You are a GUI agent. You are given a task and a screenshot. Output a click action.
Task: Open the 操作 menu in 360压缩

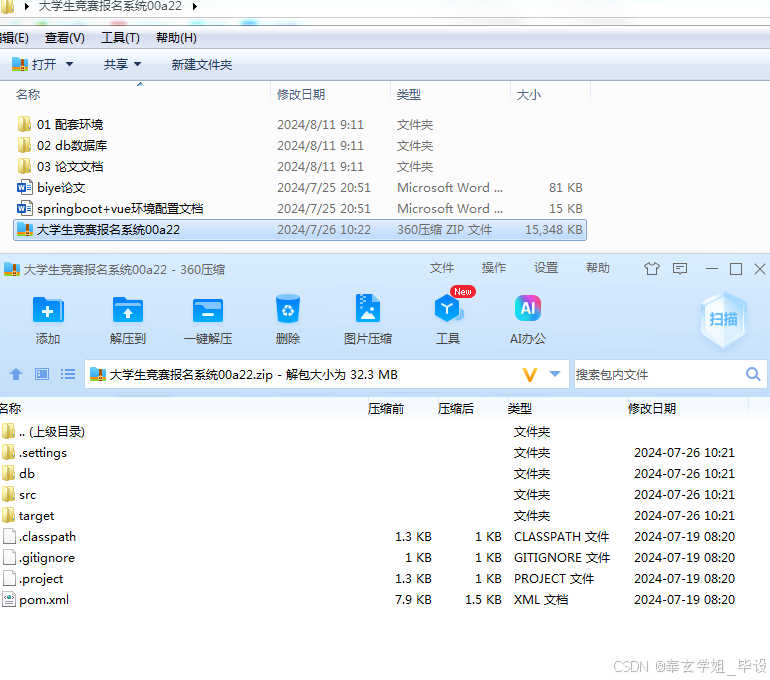click(494, 268)
